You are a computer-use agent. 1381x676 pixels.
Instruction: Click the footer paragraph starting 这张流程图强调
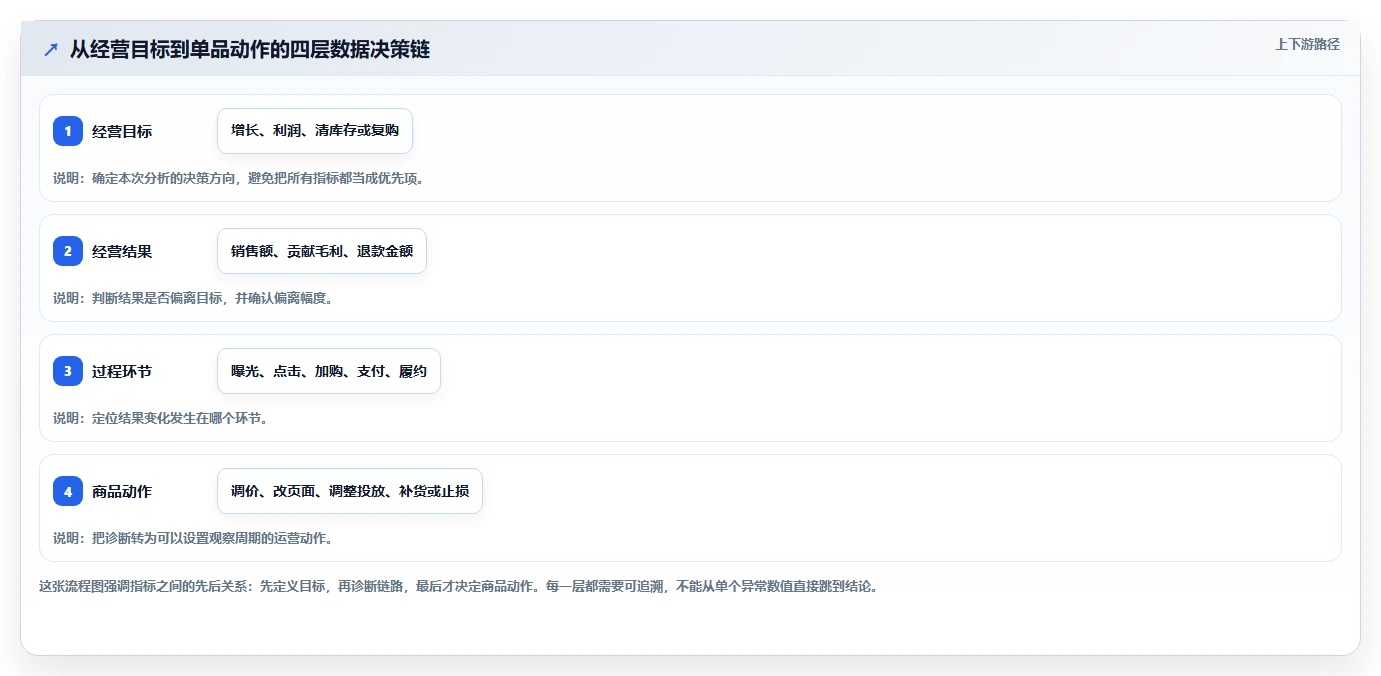click(458, 586)
